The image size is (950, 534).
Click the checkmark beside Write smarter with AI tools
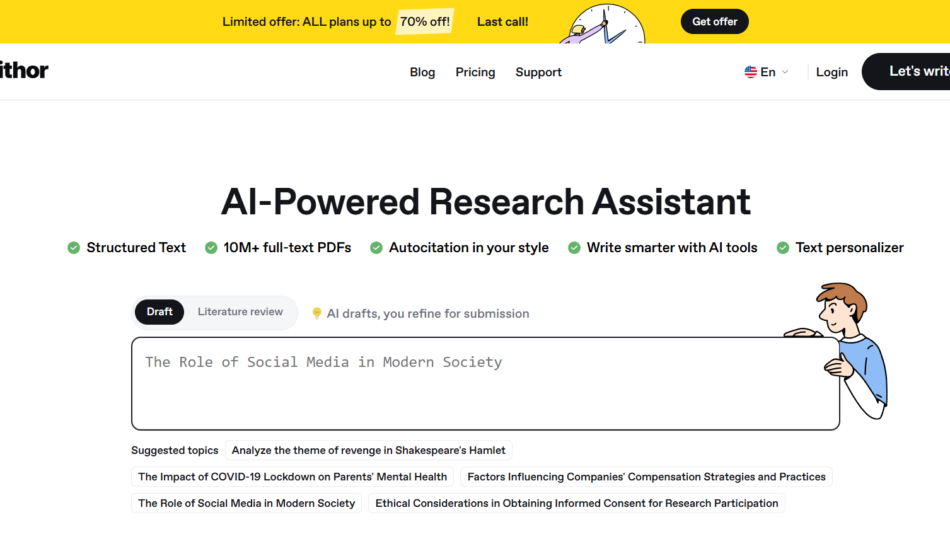point(574,248)
